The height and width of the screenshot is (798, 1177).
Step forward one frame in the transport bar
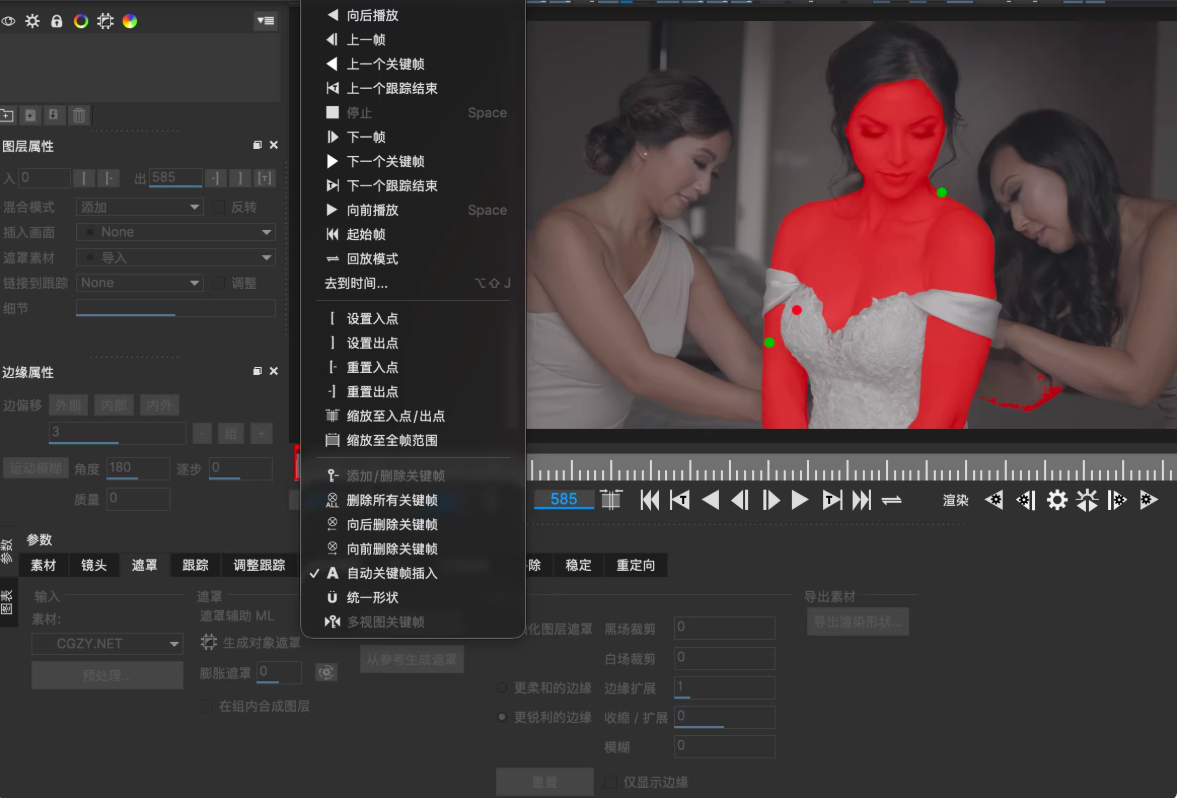(x=771, y=500)
